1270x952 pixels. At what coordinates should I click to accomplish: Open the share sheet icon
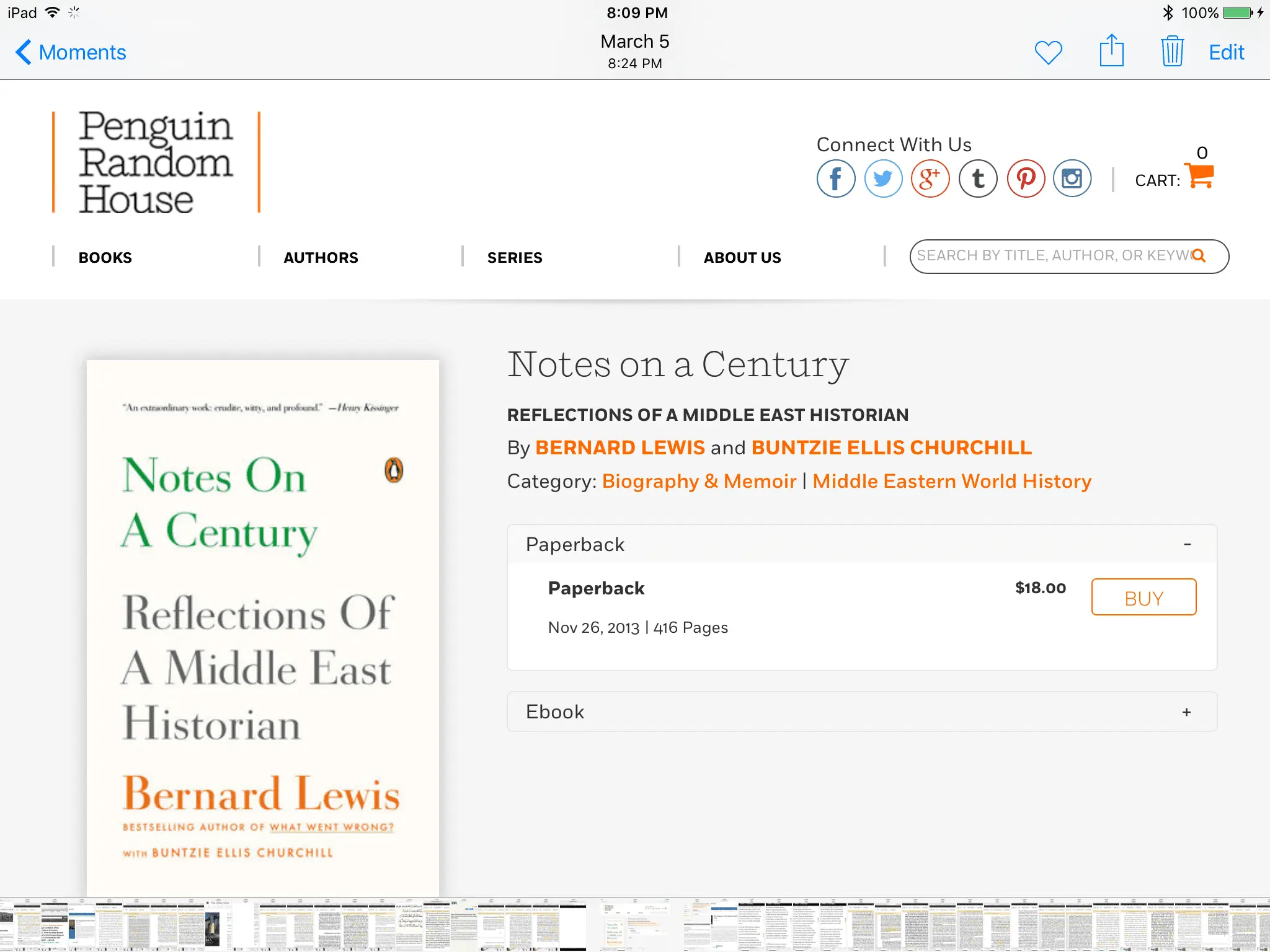(x=1111, y=51)
